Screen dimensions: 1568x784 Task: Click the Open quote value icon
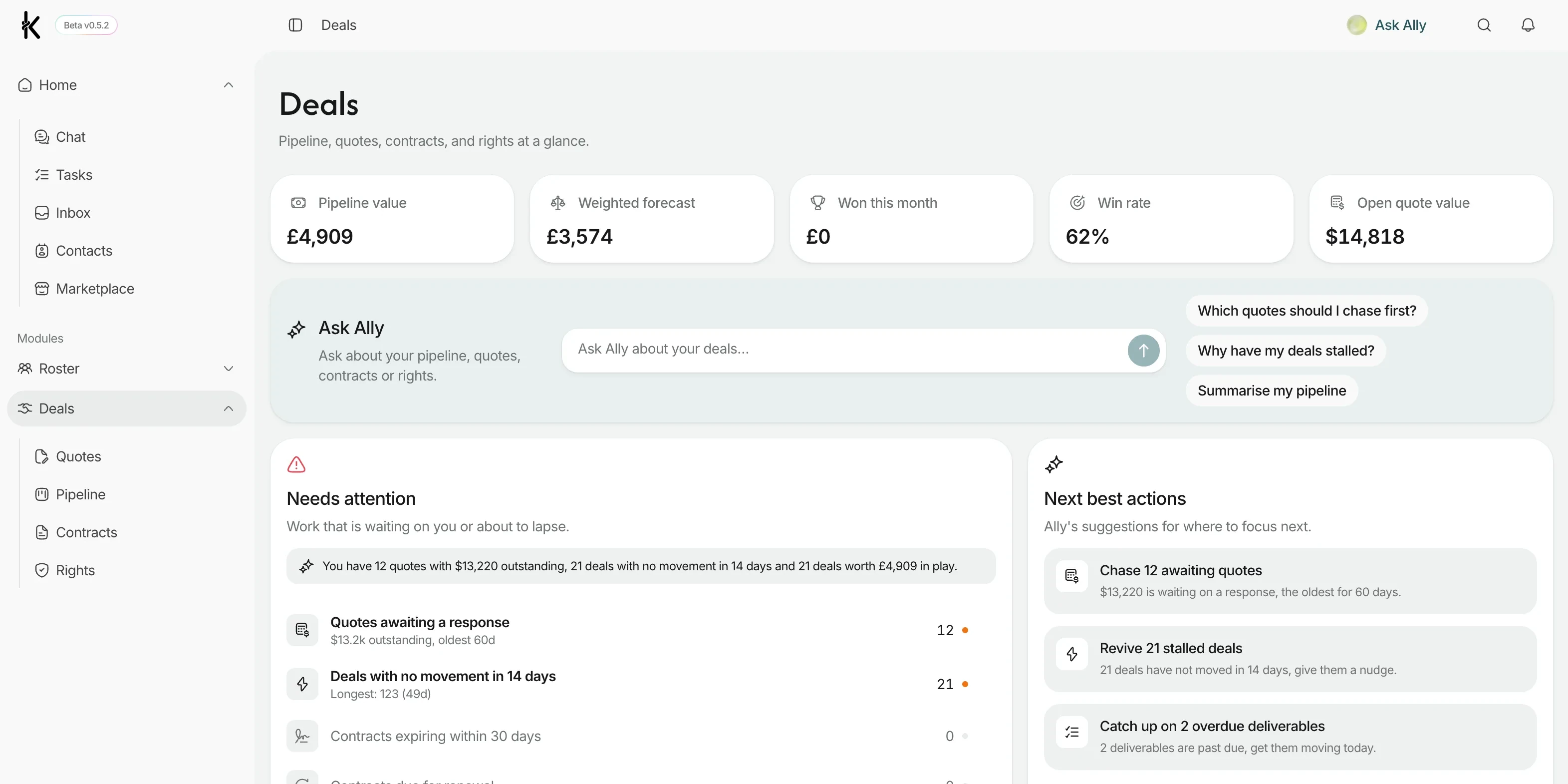1337,203
